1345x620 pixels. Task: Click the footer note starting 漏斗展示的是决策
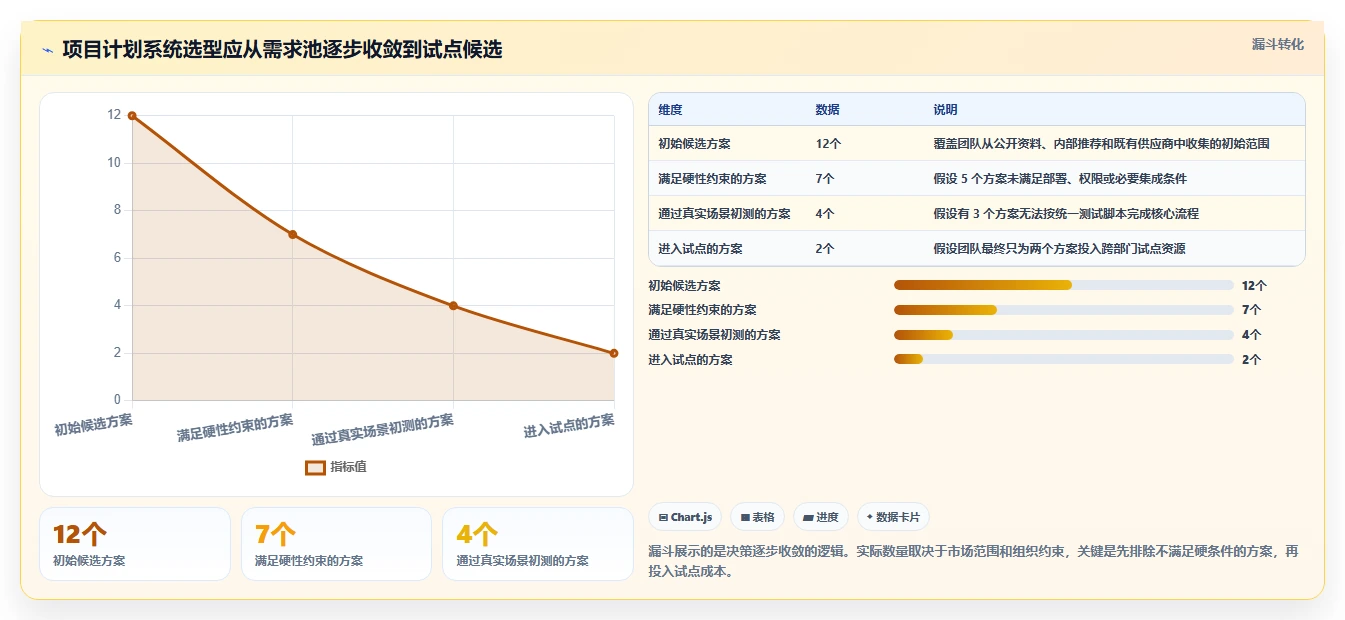(973, 561)
